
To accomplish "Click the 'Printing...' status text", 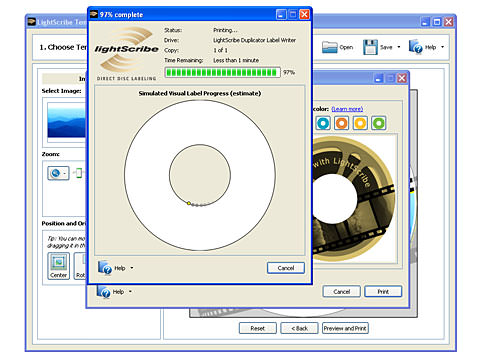I will point(225,30).
